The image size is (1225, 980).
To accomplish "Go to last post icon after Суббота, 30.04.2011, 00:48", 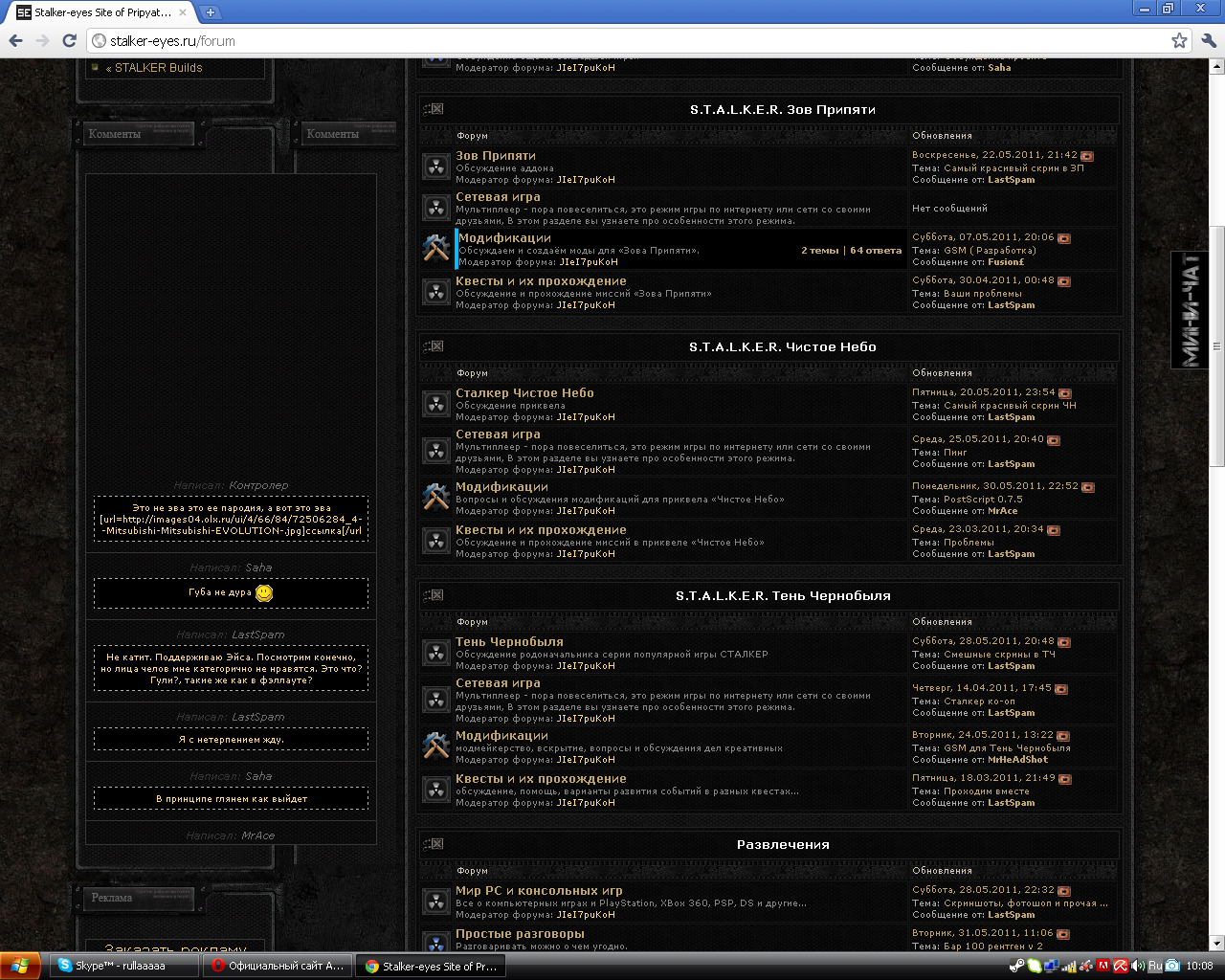I will 1064,281.
